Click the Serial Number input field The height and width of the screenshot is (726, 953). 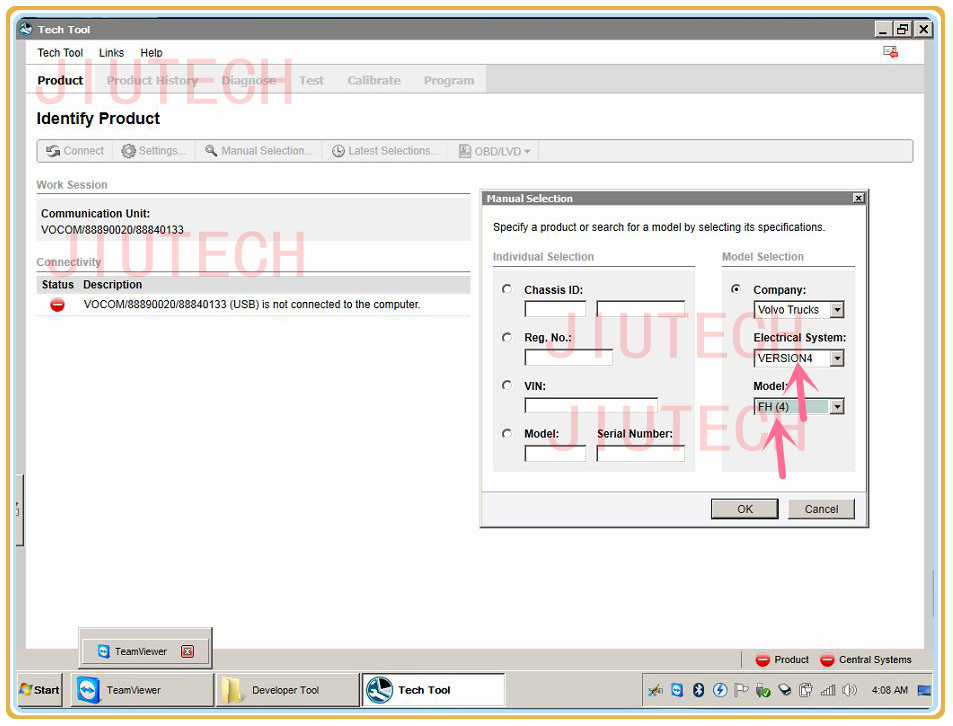pyautogui.click(x=641, y=453)
